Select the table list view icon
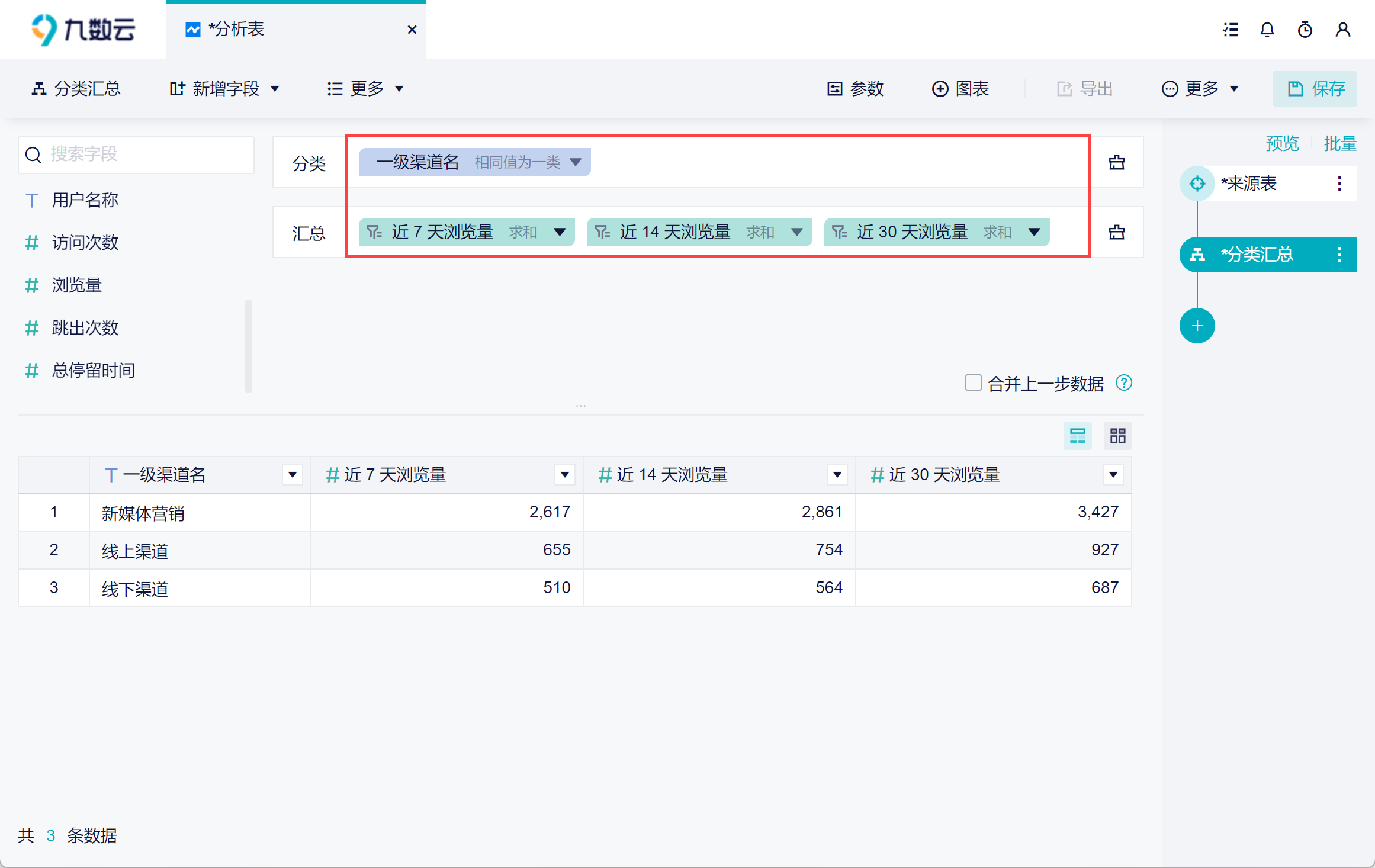Viewport: 1375px width, 868px height. 1077,436
